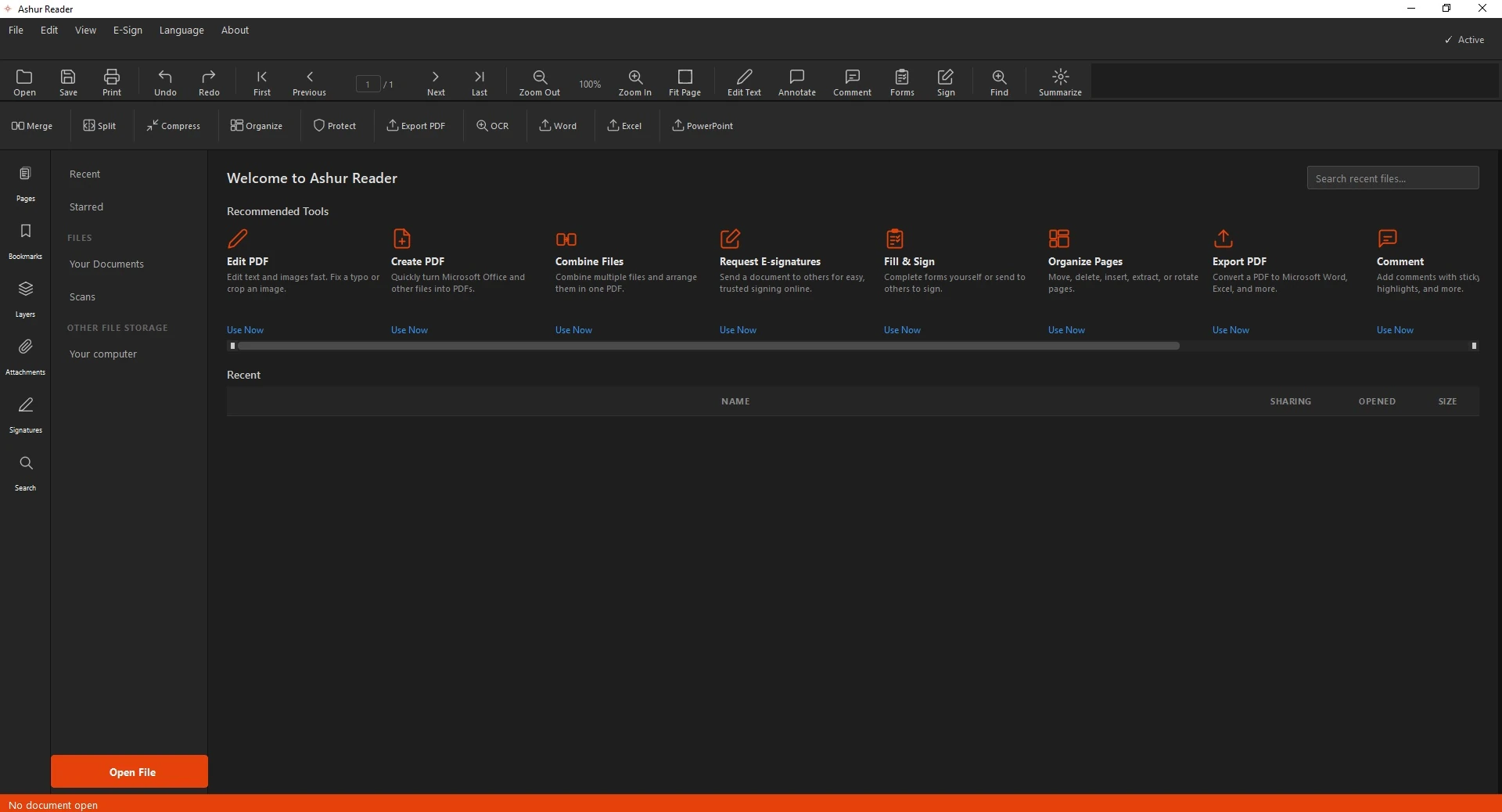Click the Compress tool button
Image resolution: width=1502 pixels, height=812 pixels.
click(173, 126)
